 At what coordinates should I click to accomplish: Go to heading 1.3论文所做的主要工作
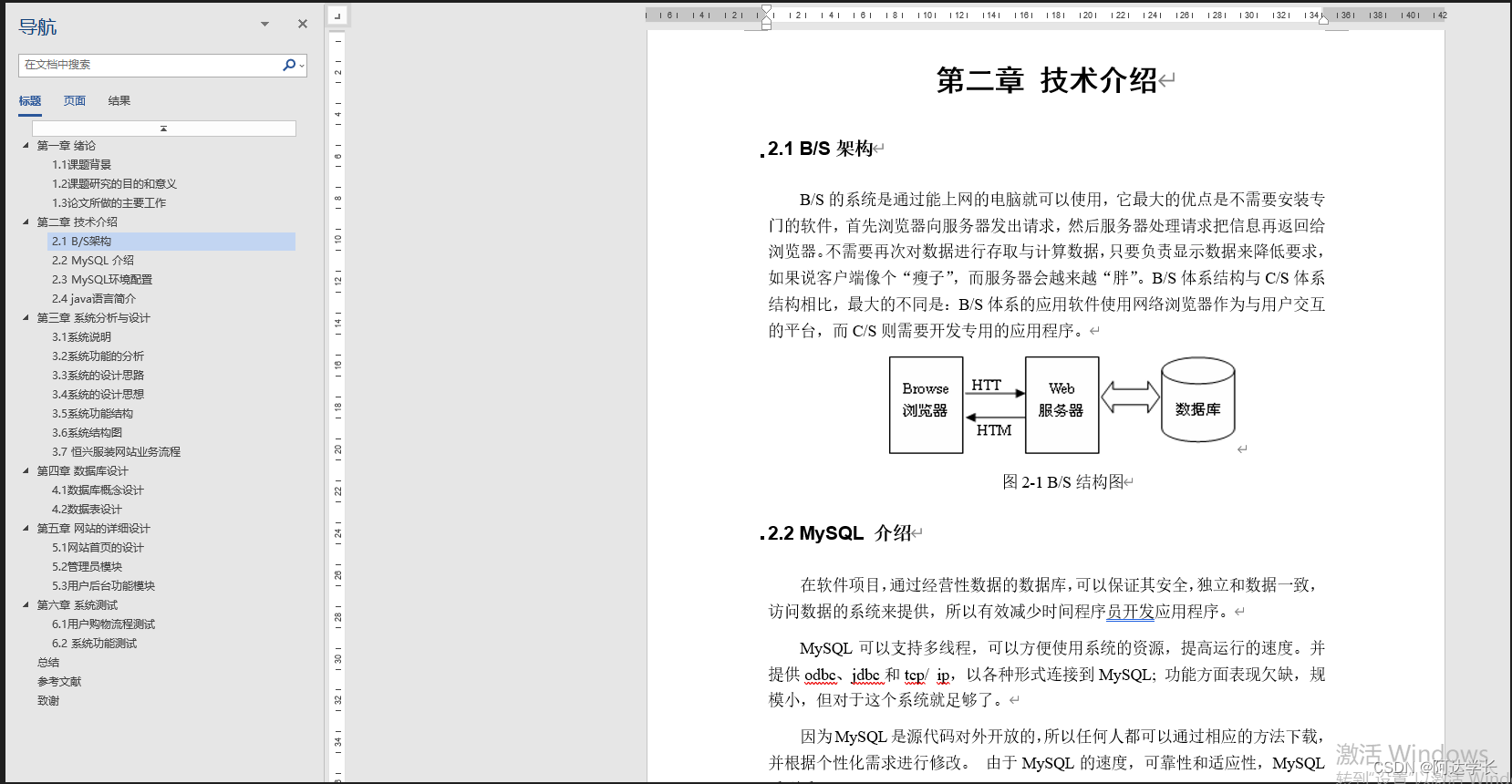109,203
